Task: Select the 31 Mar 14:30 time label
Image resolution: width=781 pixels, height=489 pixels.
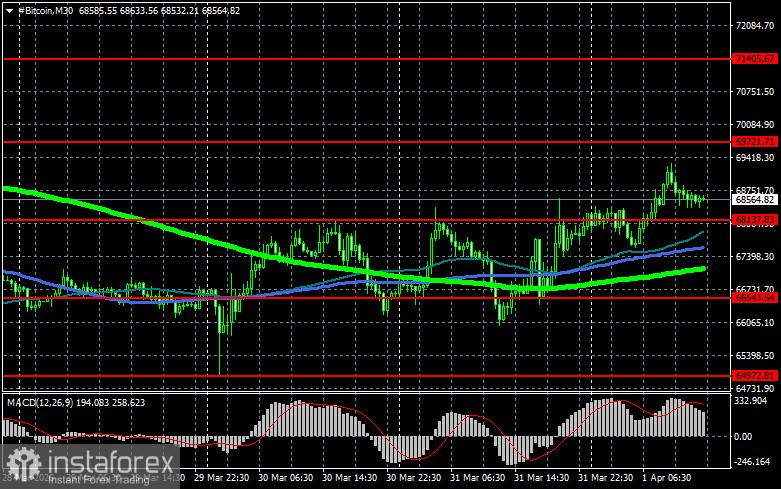Action: point(541,478)
